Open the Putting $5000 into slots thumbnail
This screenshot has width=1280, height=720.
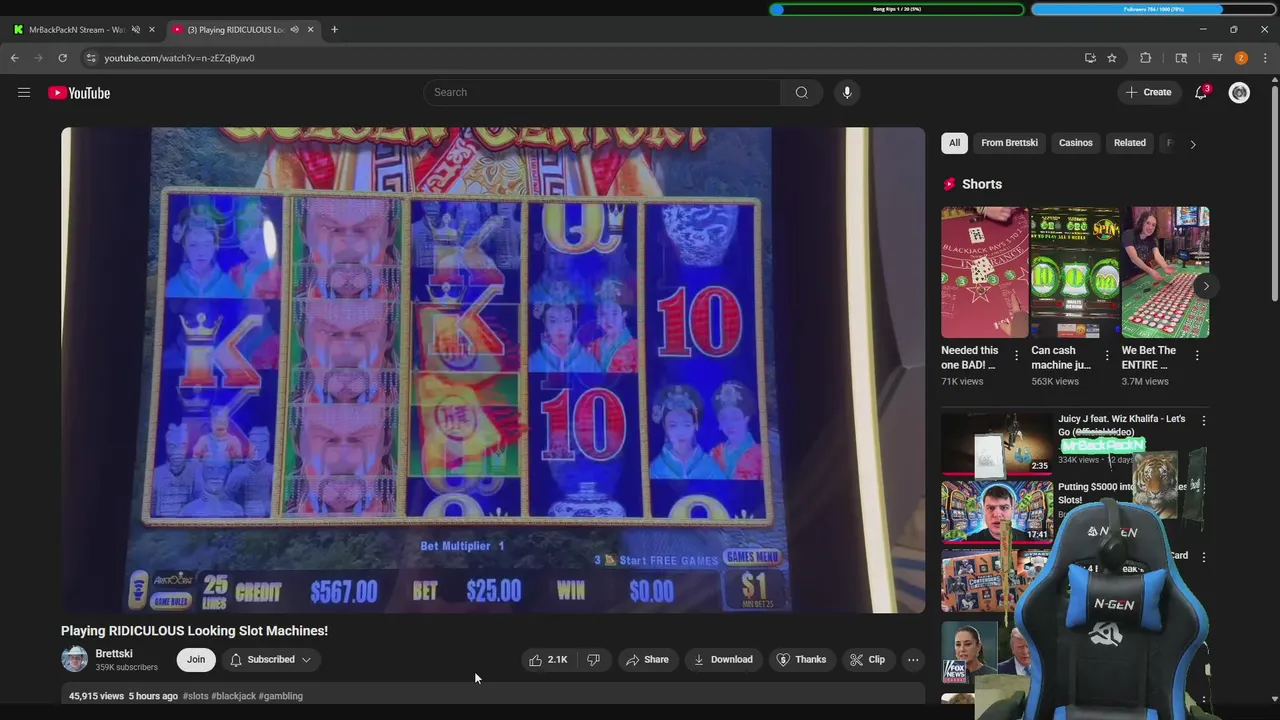click(x=997, y=512)
